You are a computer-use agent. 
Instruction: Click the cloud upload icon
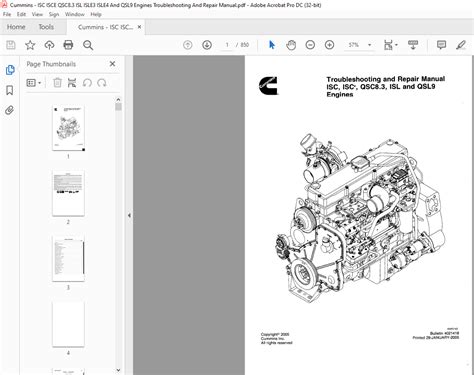[x=49, y=45]
